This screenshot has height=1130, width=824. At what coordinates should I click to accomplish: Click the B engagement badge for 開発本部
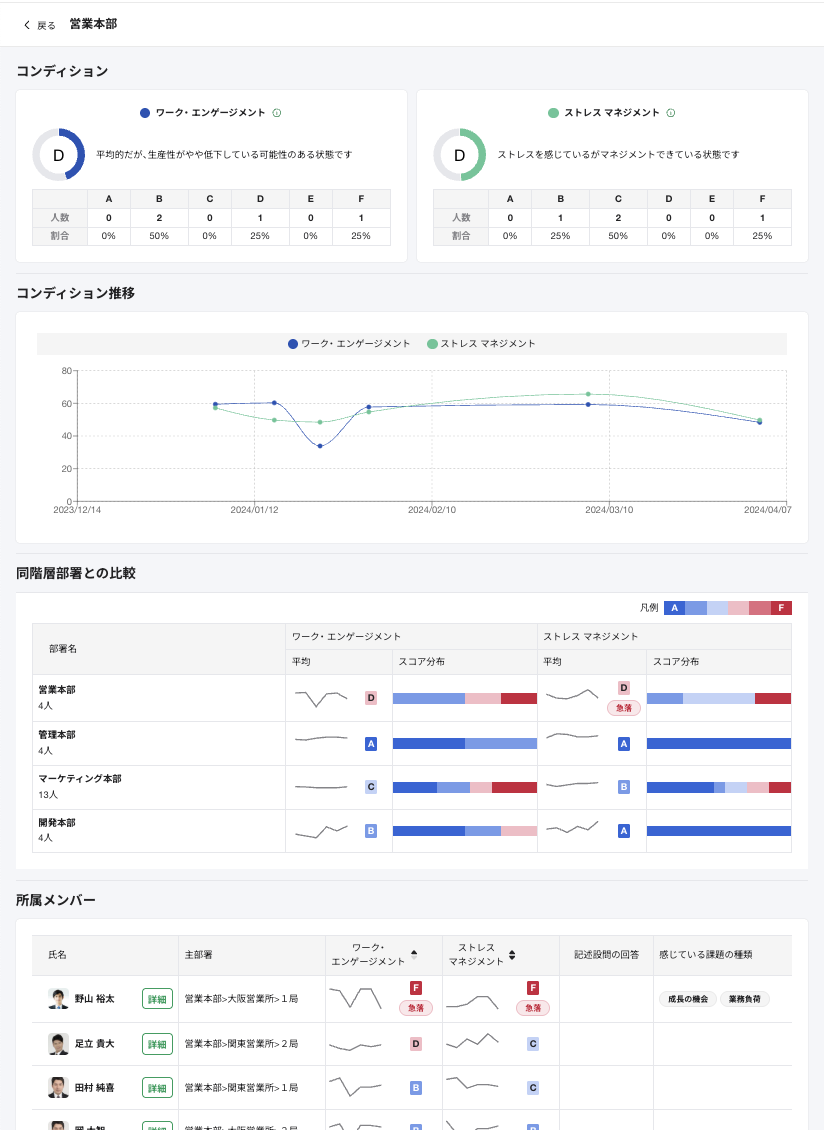pos(371,831)
